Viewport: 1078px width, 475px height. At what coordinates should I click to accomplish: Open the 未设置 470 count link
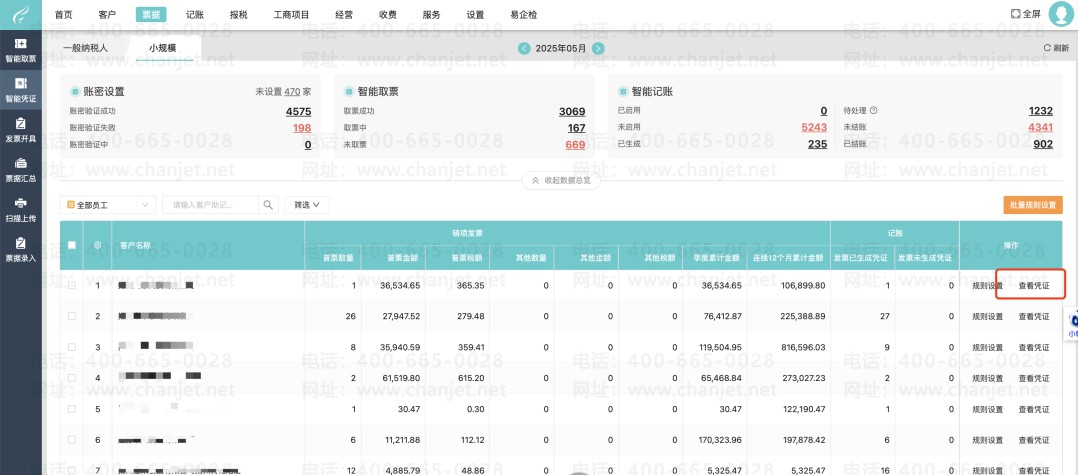(292, 91)
